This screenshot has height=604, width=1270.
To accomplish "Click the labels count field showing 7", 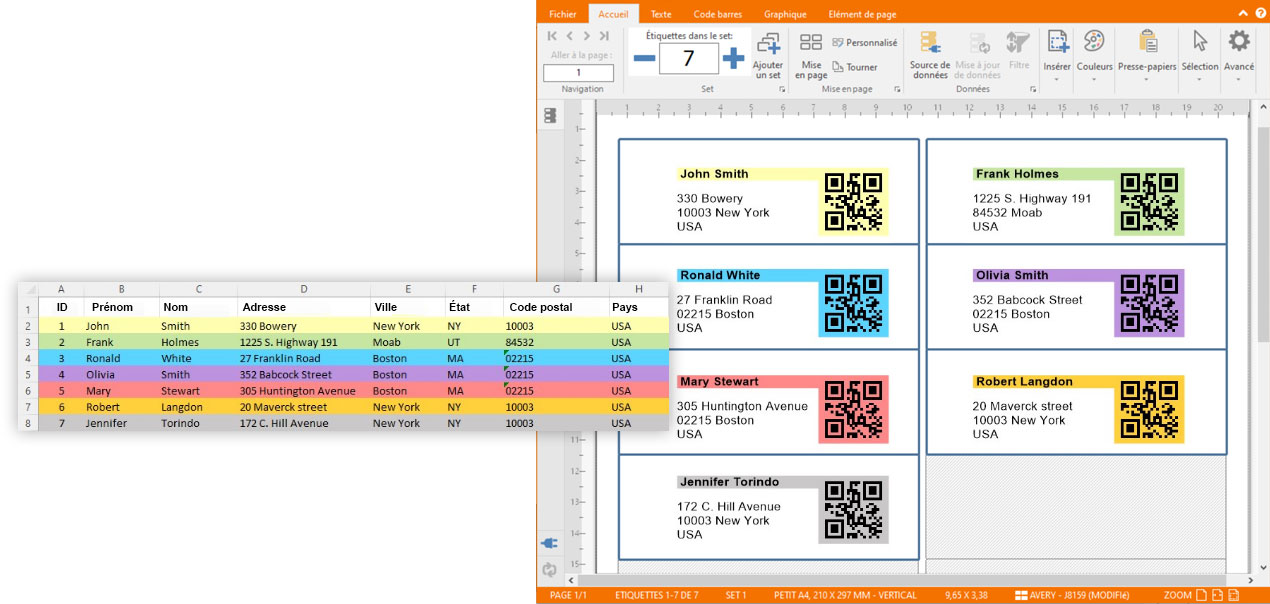I will coord(689,58).
